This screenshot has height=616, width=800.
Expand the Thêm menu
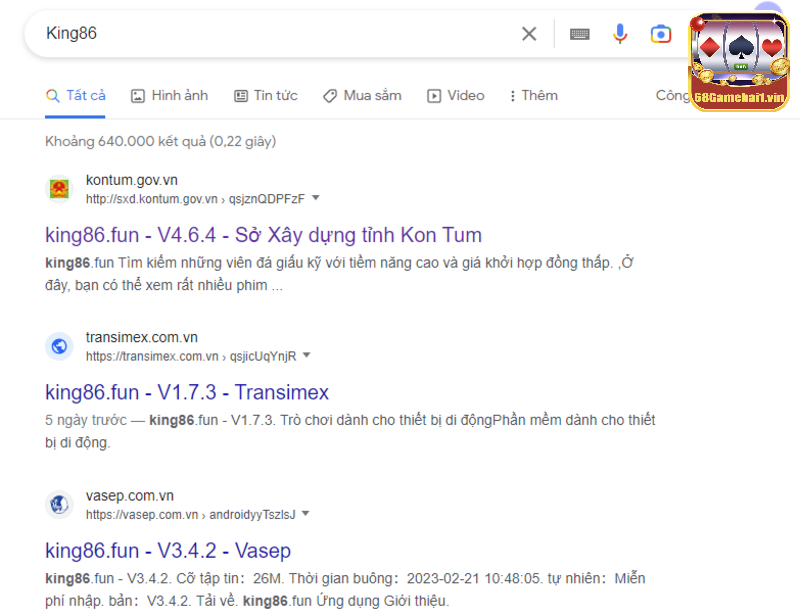pyautogui.click(x=534, y=96)
